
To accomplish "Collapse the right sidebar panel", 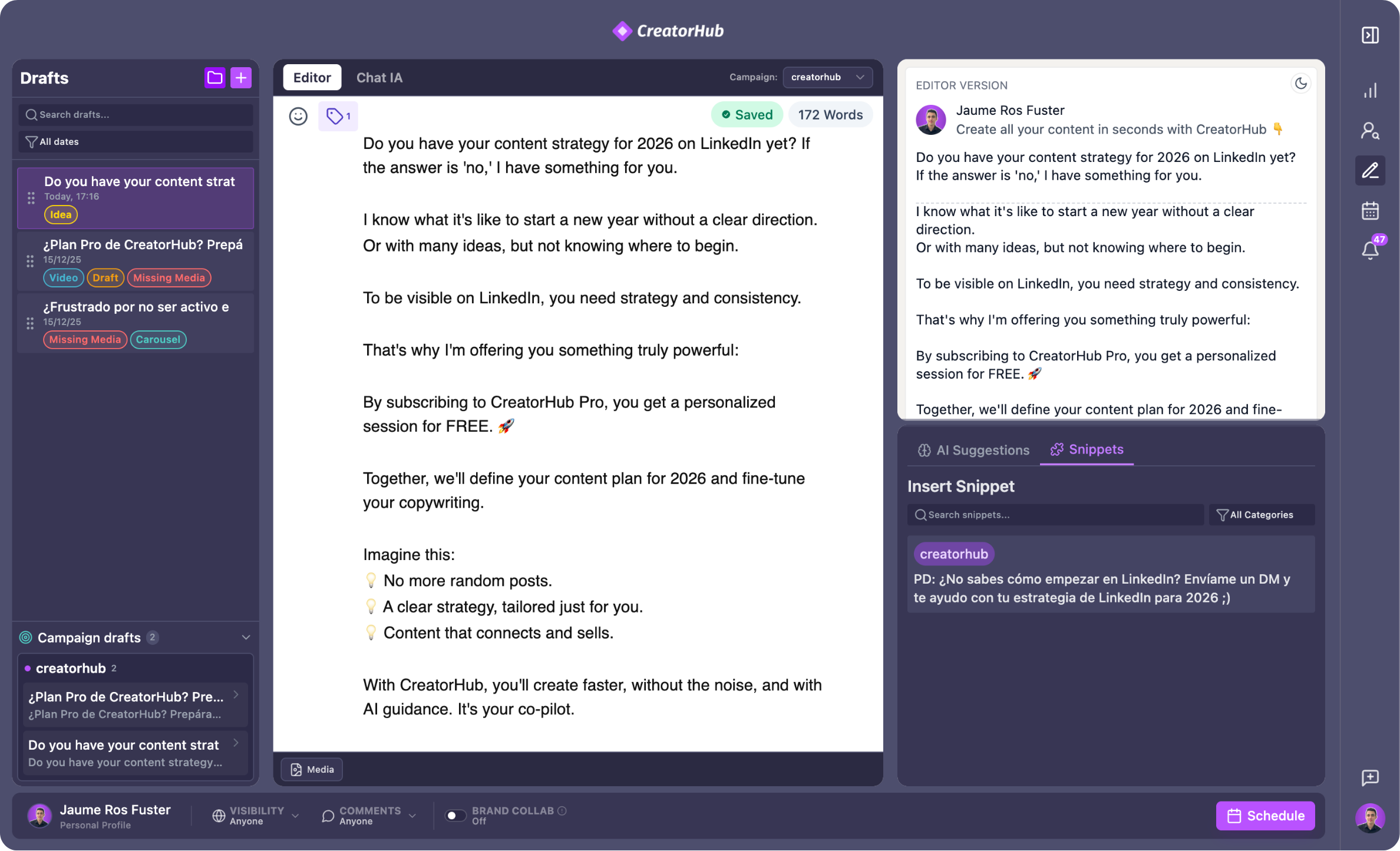I will tap(1370, 35).
